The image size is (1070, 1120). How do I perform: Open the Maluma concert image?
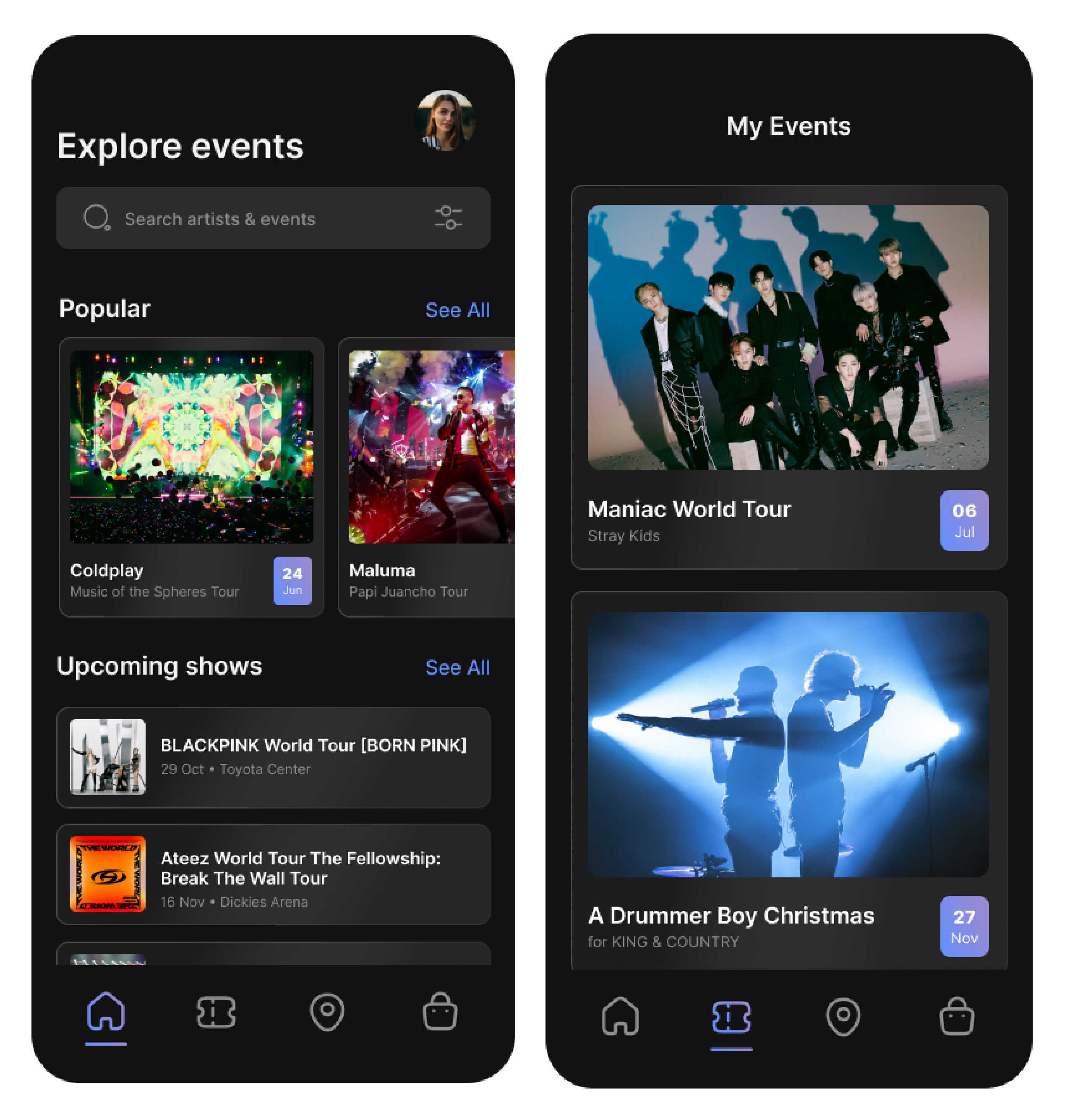[x=432, y=447]
